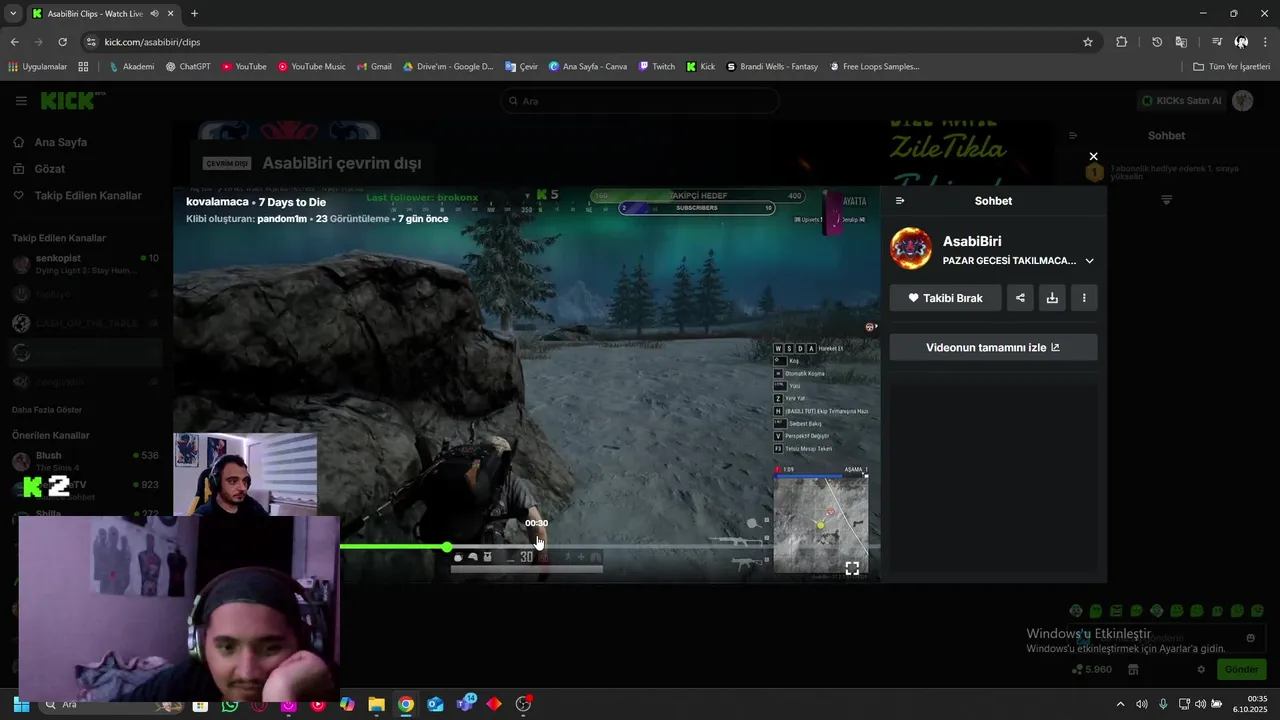Open senkopist channel in followed list

(85, 264)
